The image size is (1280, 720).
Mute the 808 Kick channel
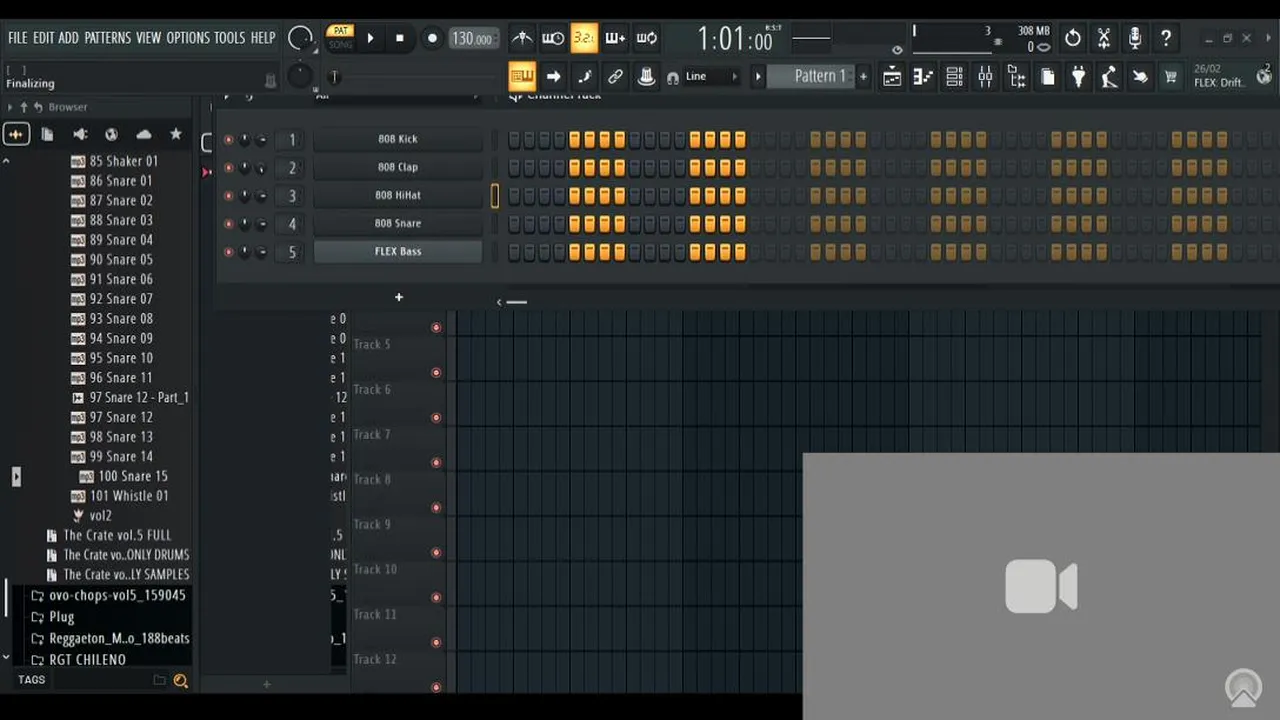pyautogui.click(x=228, y=140)
